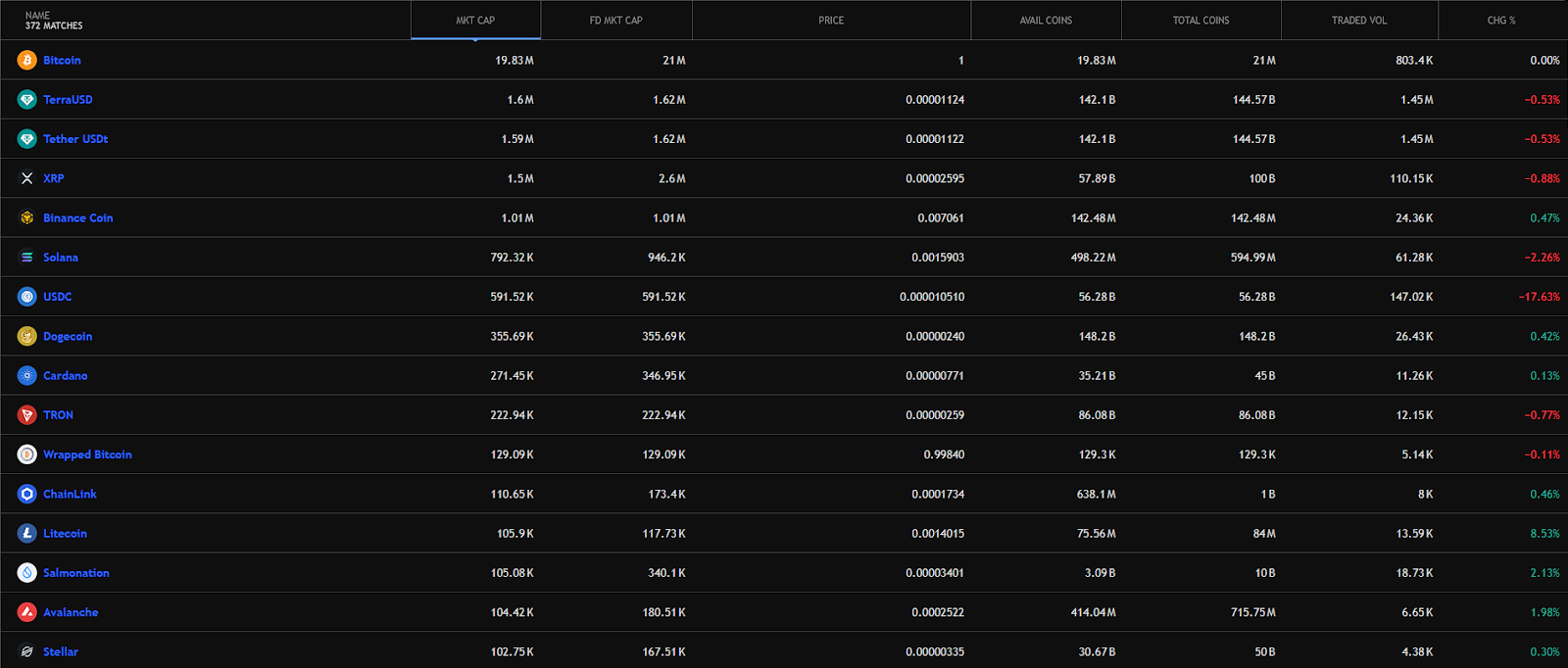1568x668 pixels.
Task: Sort by the NAME column header
Action: pyautogui.click(x=206, y=21)
